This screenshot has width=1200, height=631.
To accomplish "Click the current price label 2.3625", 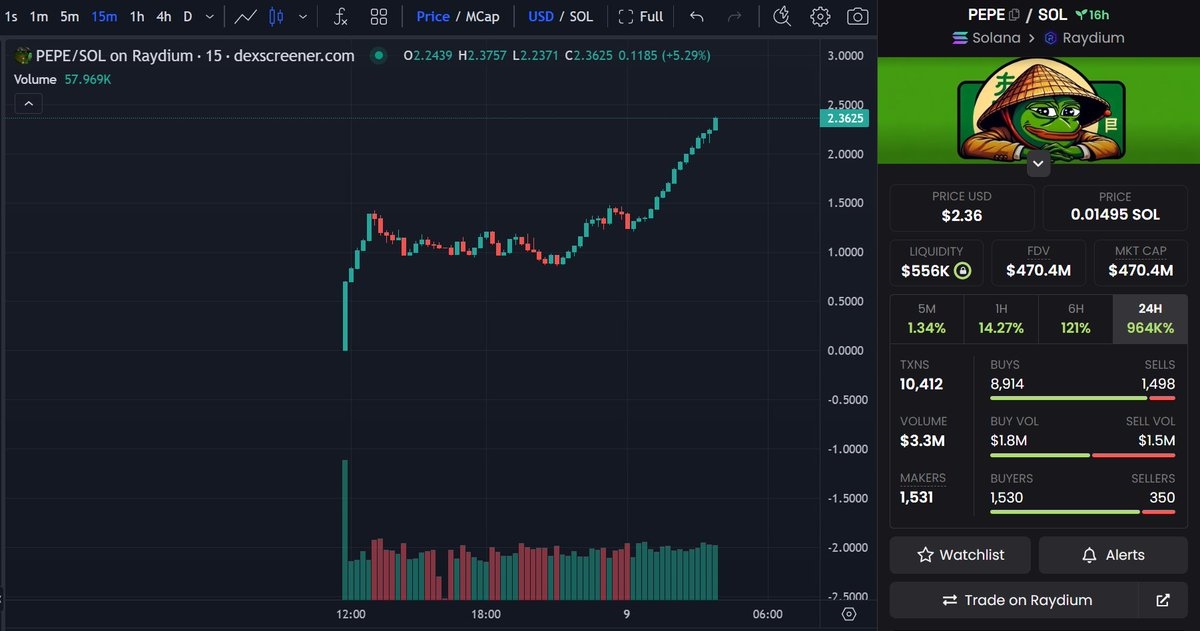I will [x=844, y=118].
